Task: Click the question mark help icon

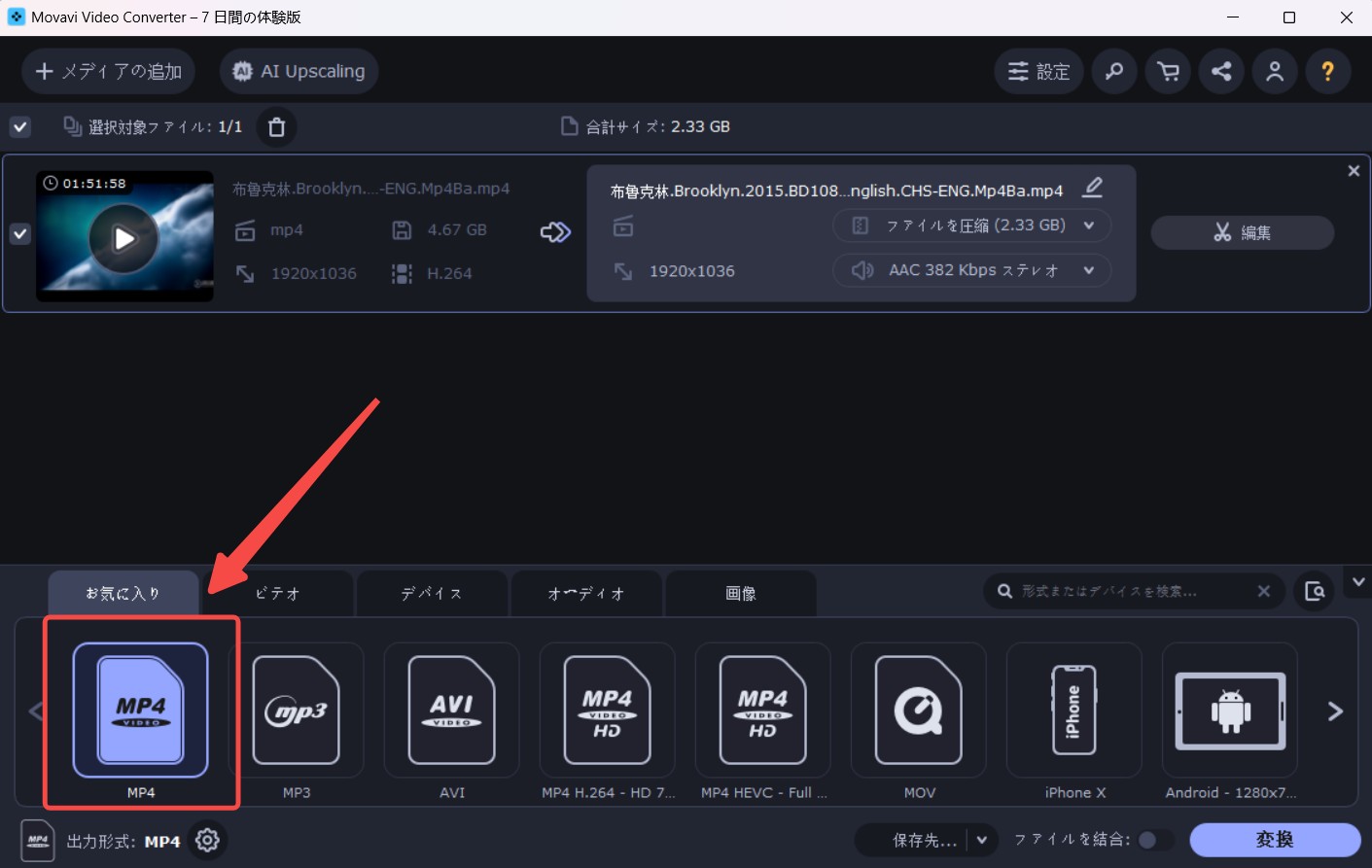Action: click(x=1328, y=71)
